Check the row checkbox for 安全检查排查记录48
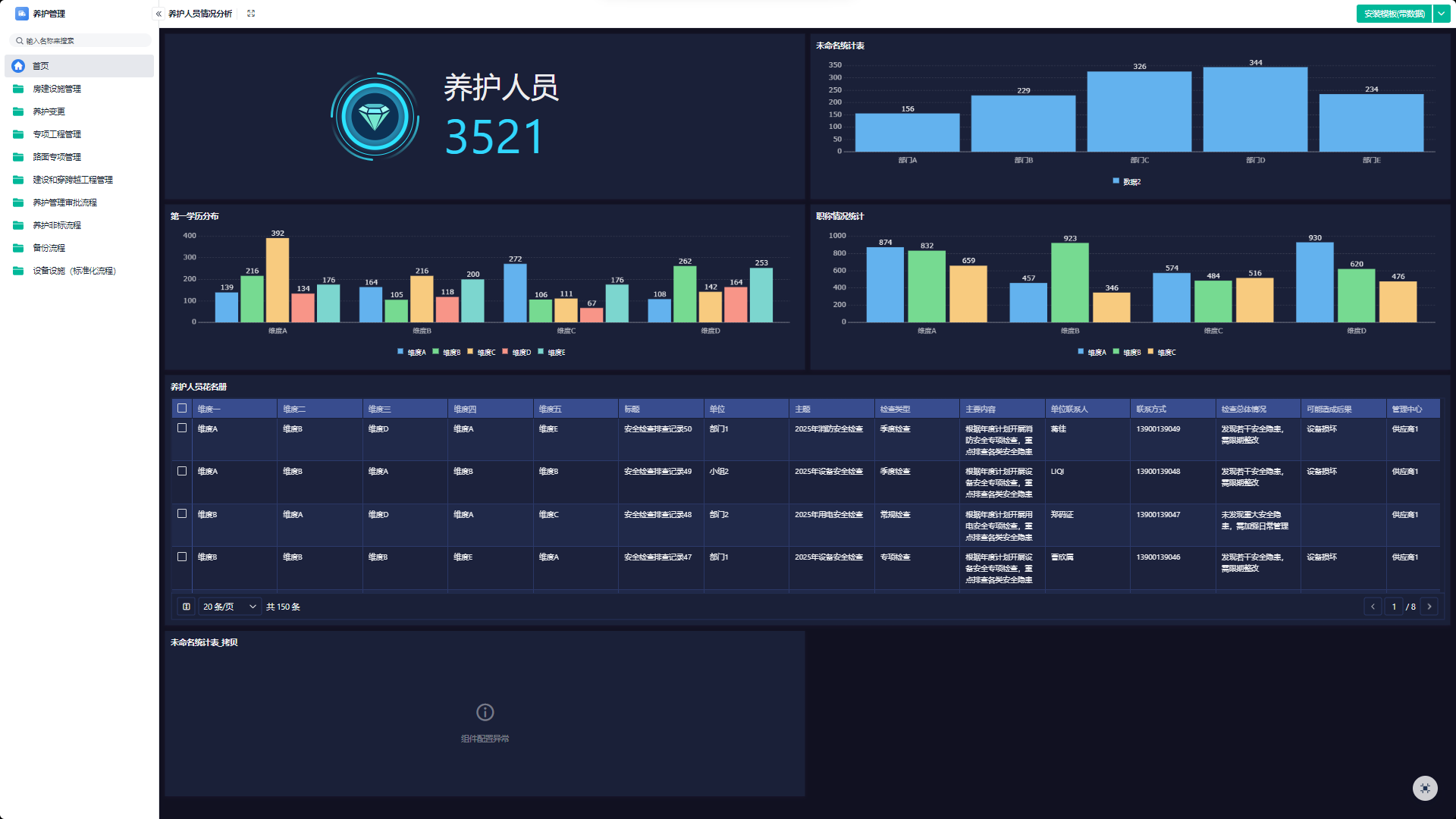Viewport: 1456px width, 819px height. point(182,513)
